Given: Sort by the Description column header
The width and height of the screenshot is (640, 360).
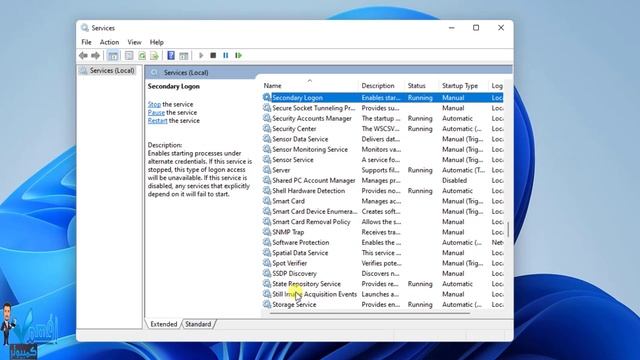Looking at the screenshot, I should click(x=381, y=86).
